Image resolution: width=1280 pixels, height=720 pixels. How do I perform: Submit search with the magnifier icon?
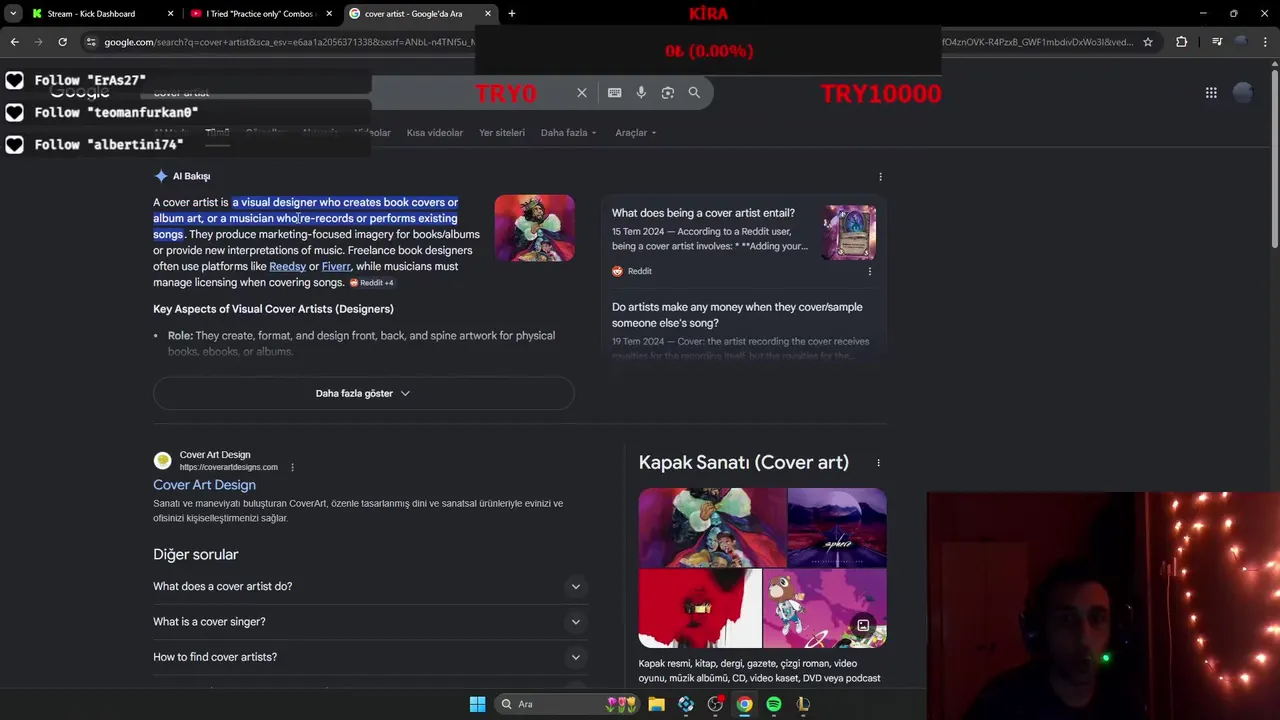694,92
